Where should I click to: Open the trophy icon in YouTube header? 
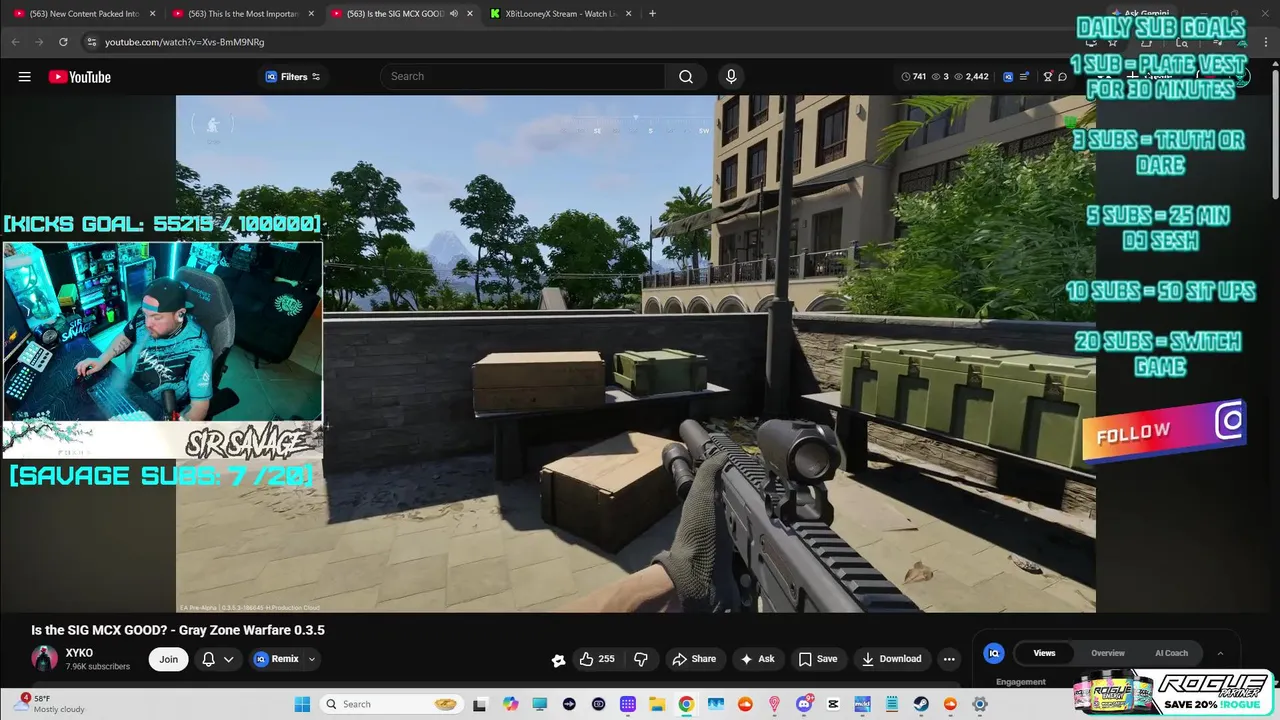pyautogui.click(x=1048, y=77)
